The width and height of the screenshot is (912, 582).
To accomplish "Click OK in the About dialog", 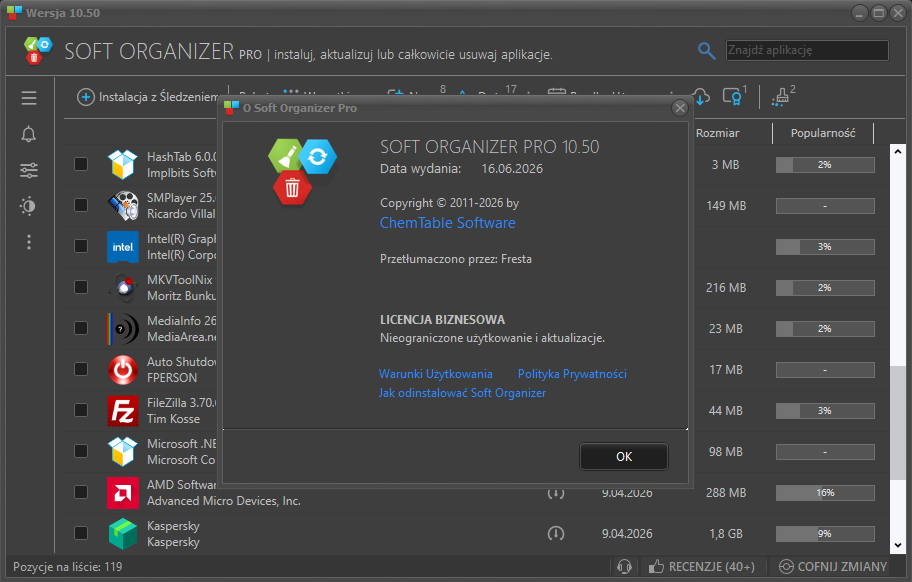I will tap(624, 456).
